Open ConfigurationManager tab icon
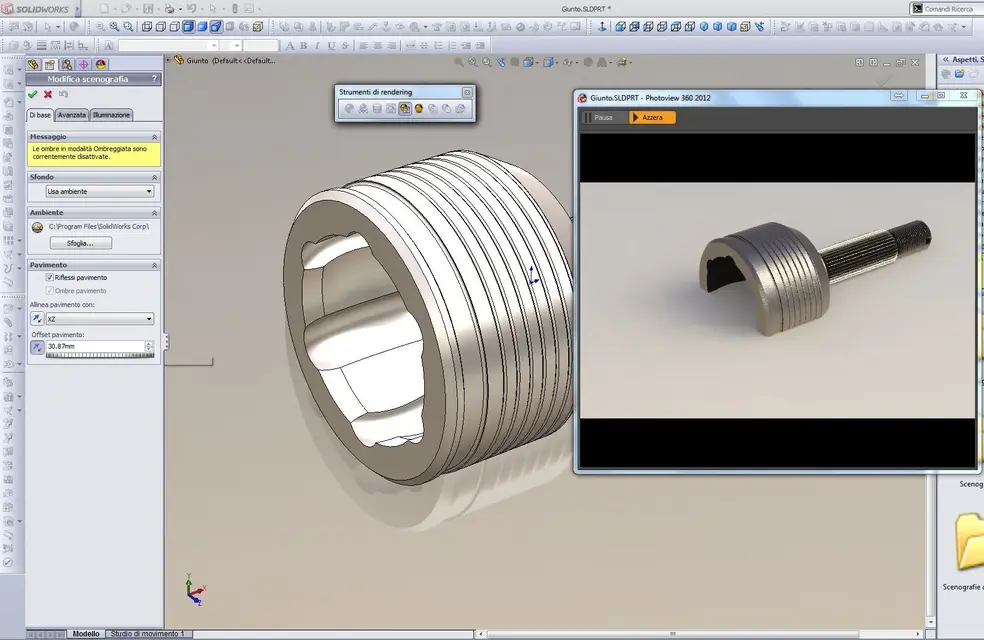984x640 pixels. pyautogui.click(x=67, y=64)
